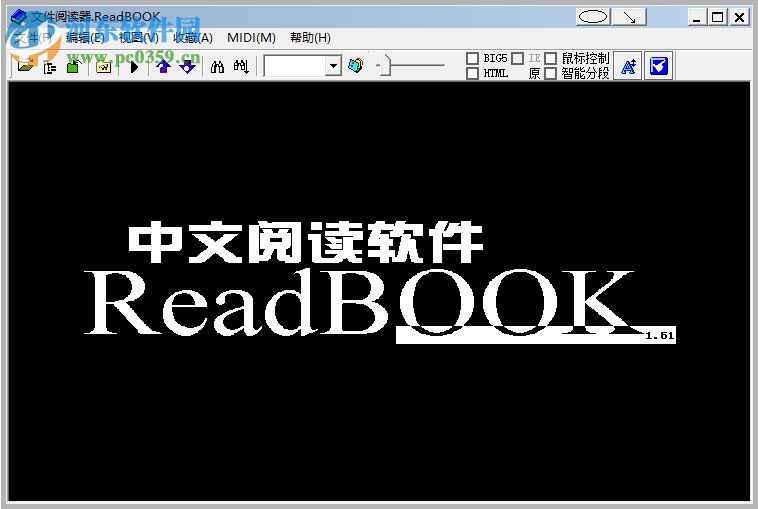Click the toolbar speed slider thumb

click(x=385, y=66)
